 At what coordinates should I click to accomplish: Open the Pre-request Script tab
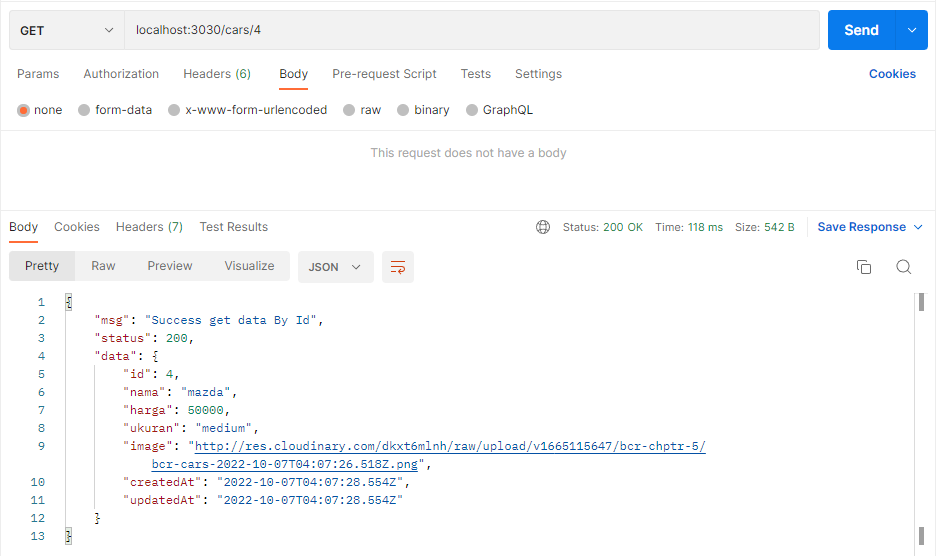[384, 74]
